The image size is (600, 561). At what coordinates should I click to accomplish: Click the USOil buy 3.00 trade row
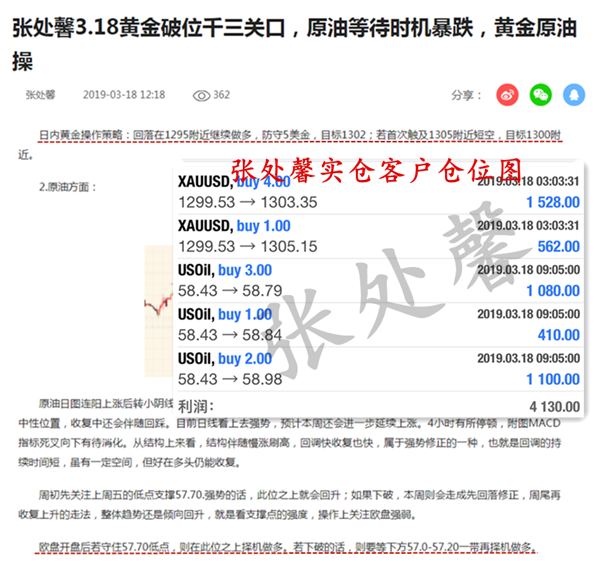point(378,281)
